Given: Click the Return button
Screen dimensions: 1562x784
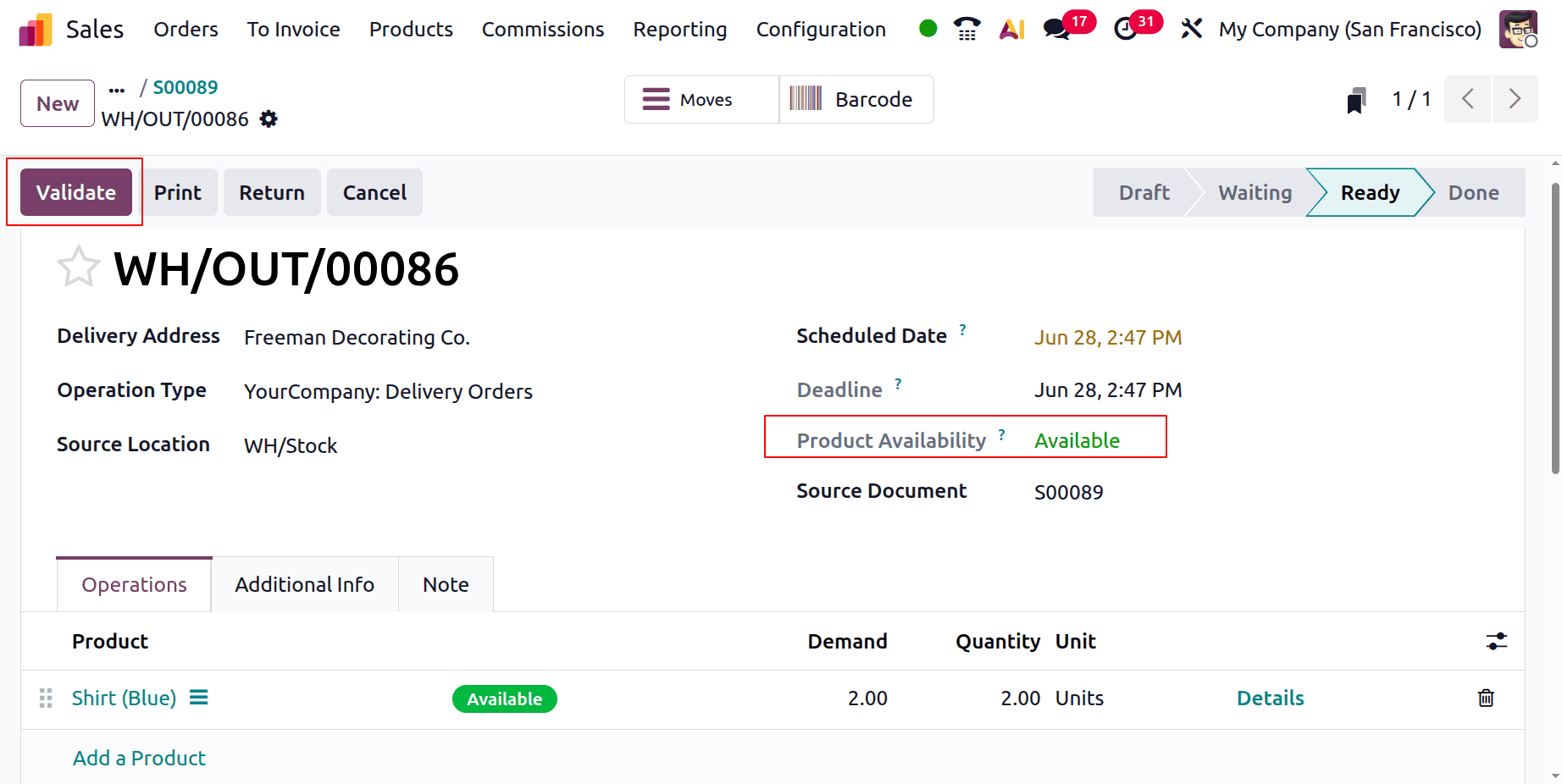Looking at the screenshot, I should tap(272, 192).
